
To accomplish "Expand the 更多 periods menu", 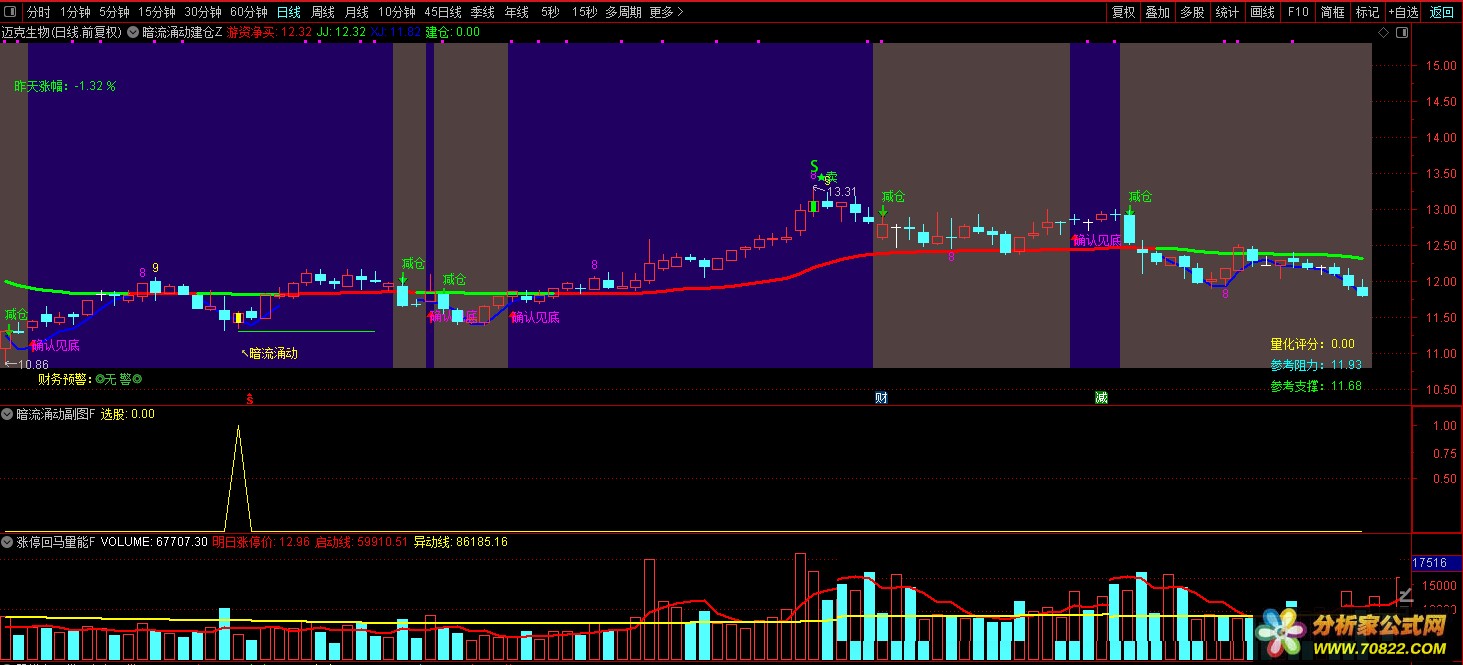I will click(666, 12).
